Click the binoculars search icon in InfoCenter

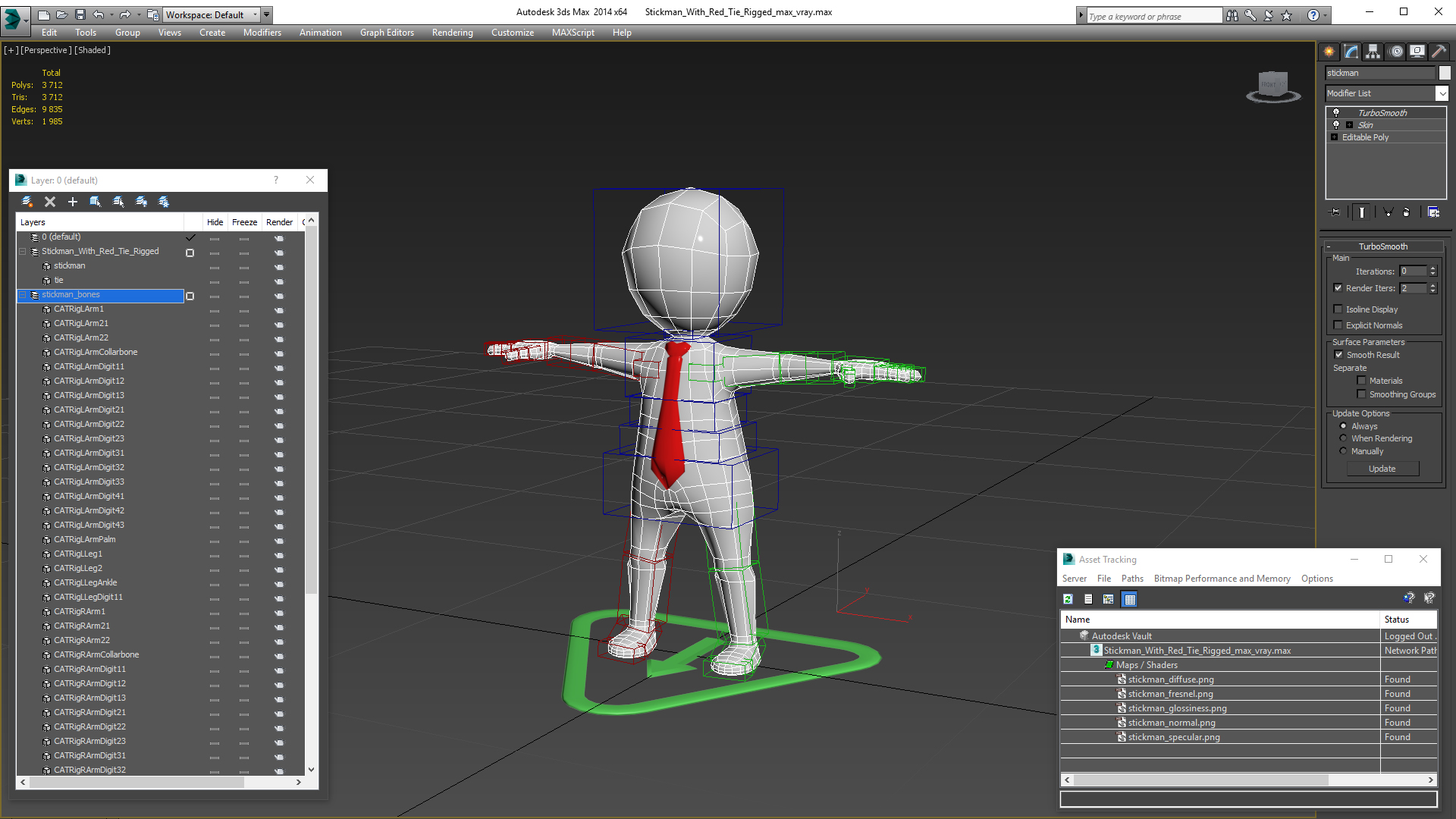click(x=1232, y=15)
